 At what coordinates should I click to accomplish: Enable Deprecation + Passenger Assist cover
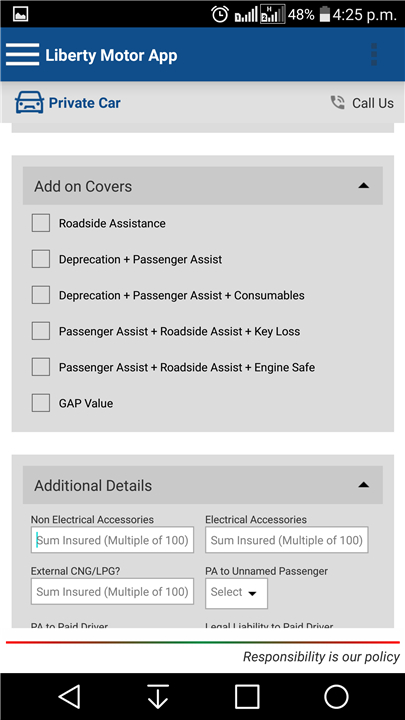(x=41, y=259)
